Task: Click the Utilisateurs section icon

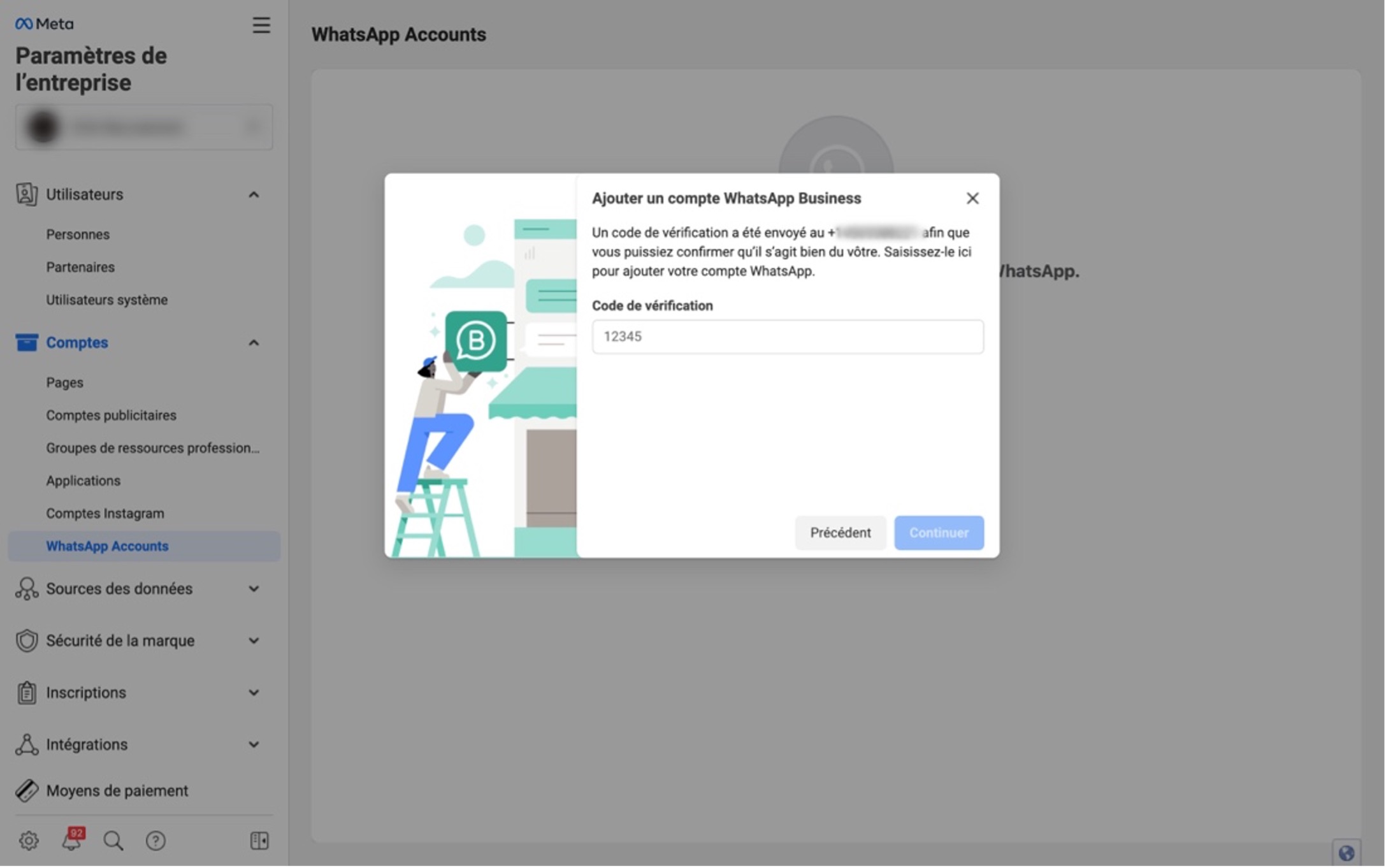Action: pos(26,194)
